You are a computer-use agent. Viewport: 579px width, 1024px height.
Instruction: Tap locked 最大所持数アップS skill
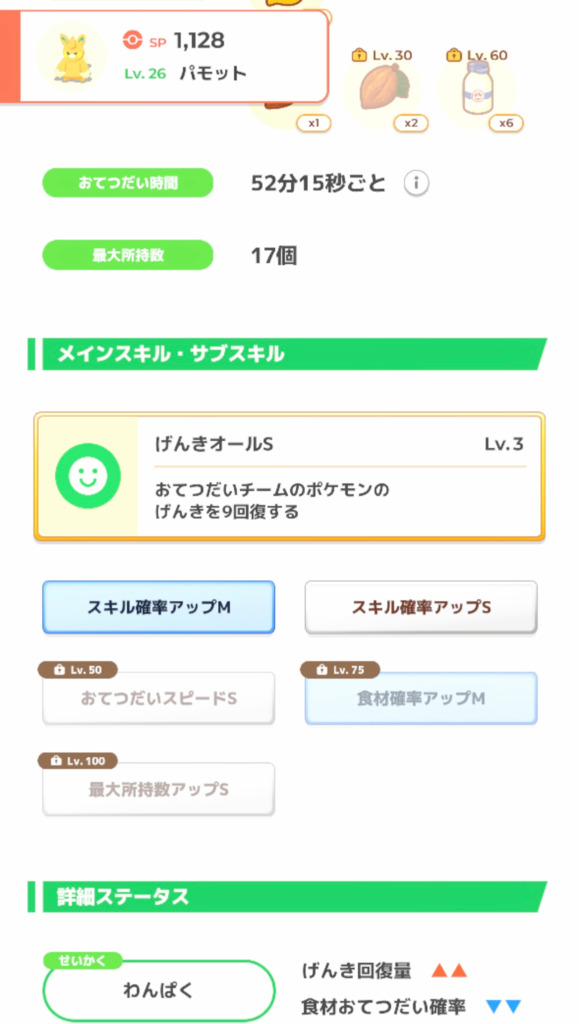click(x=159, y=789)
